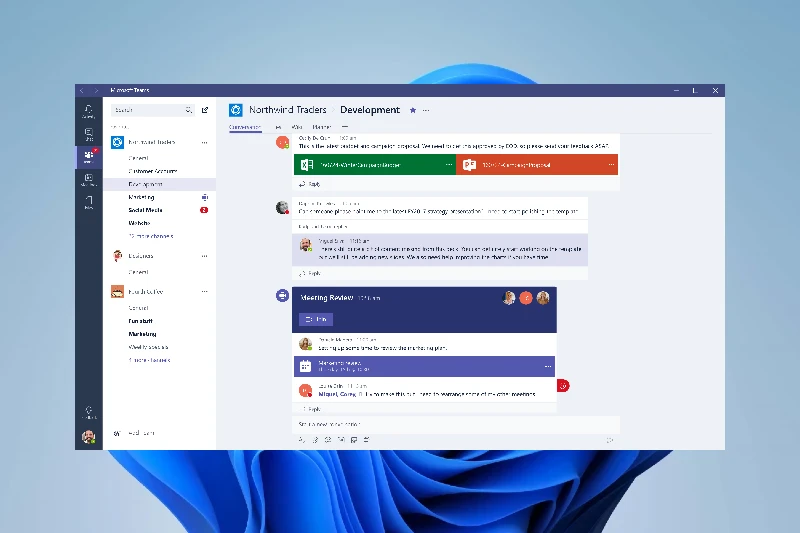Click the attach file paperclip icon
Image resolution: width=800 pixels, height=533 pixels.
tap(315, 440)
